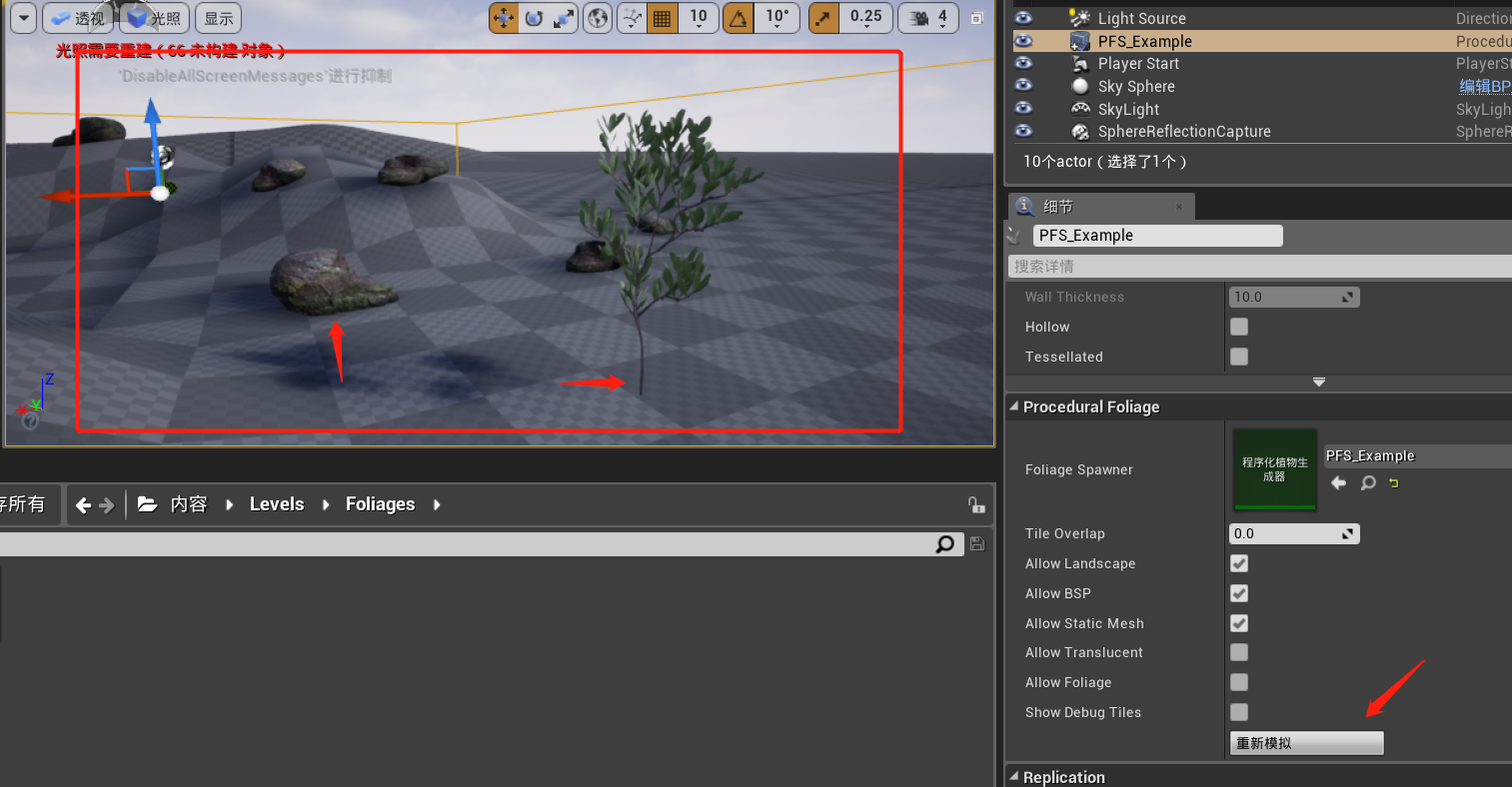Select SphereReflectionCapture actor in outliner

pyautogui.click(x=1184, y=131)
